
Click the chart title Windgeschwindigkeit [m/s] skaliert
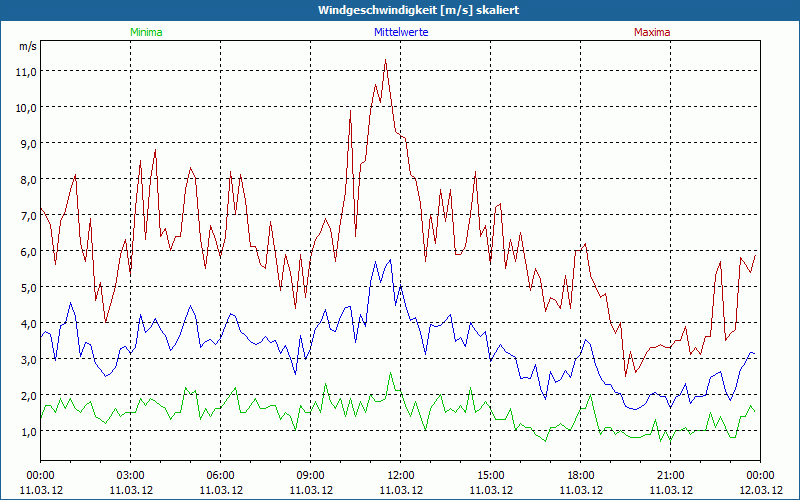coord(418,10)
